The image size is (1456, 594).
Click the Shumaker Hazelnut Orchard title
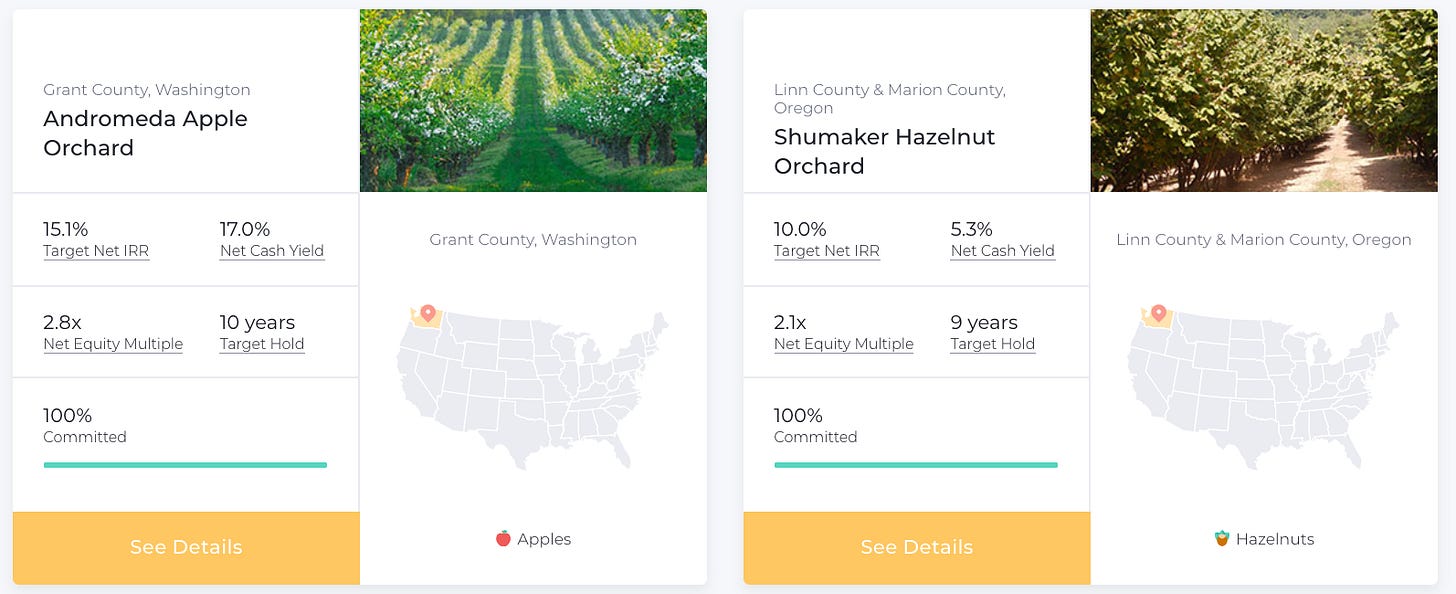(884, 151)
